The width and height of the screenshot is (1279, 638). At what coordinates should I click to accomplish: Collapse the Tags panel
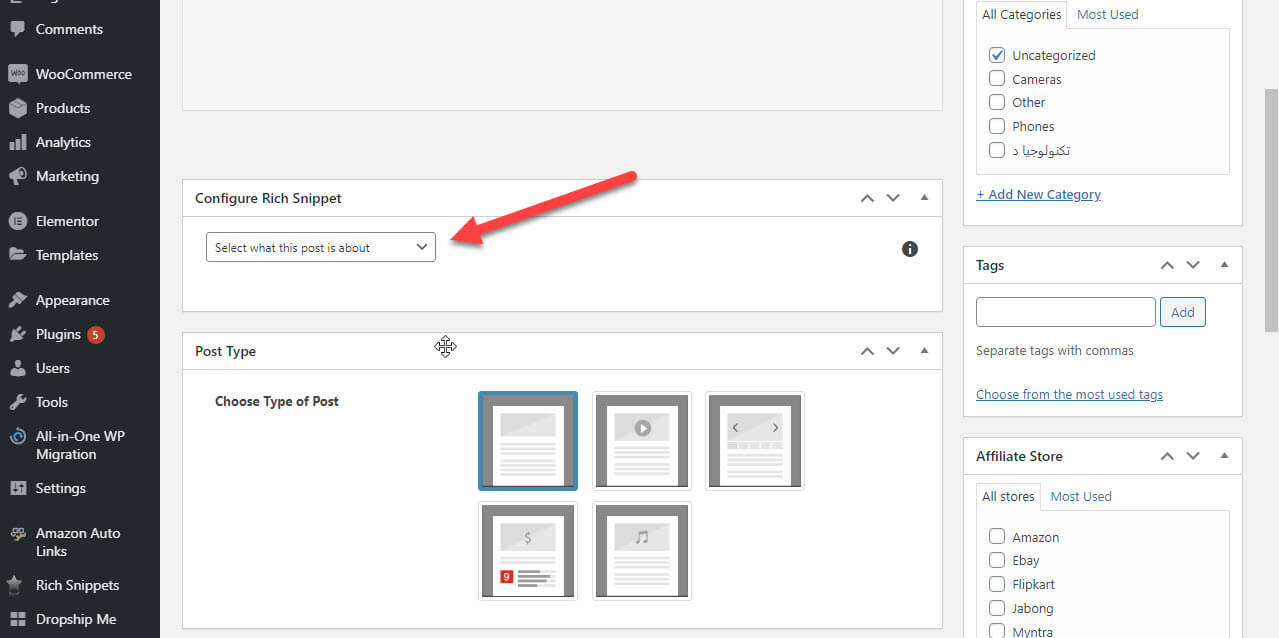1224,264
